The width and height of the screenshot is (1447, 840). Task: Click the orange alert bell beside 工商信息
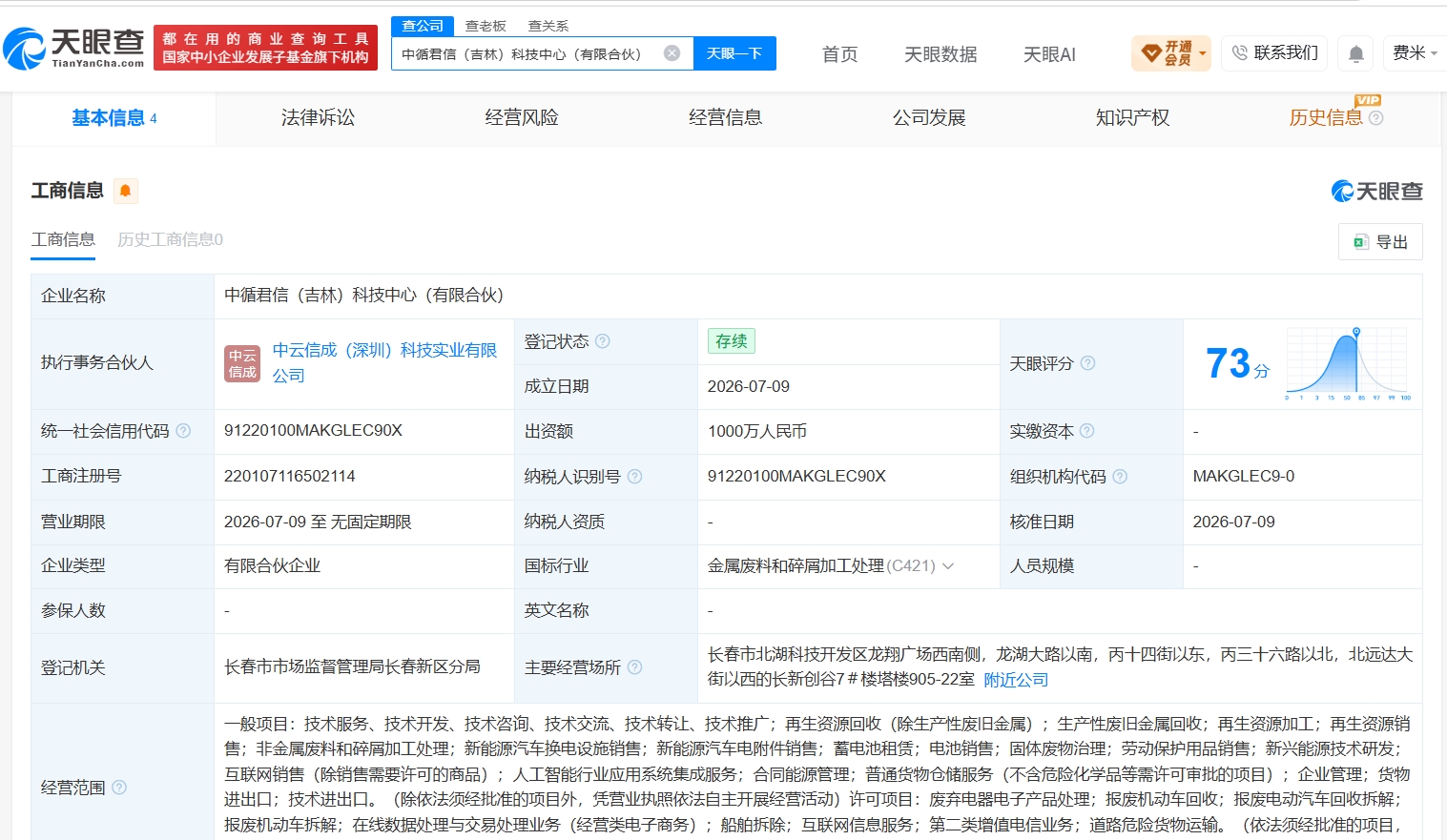(125, 191)
